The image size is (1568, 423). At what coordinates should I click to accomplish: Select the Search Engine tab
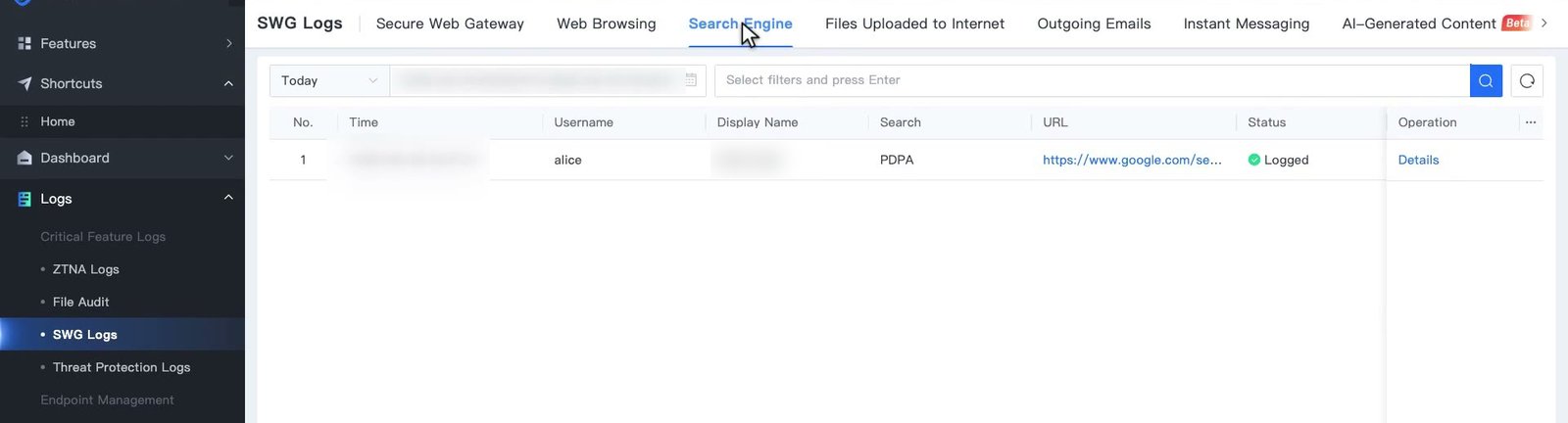740,23
